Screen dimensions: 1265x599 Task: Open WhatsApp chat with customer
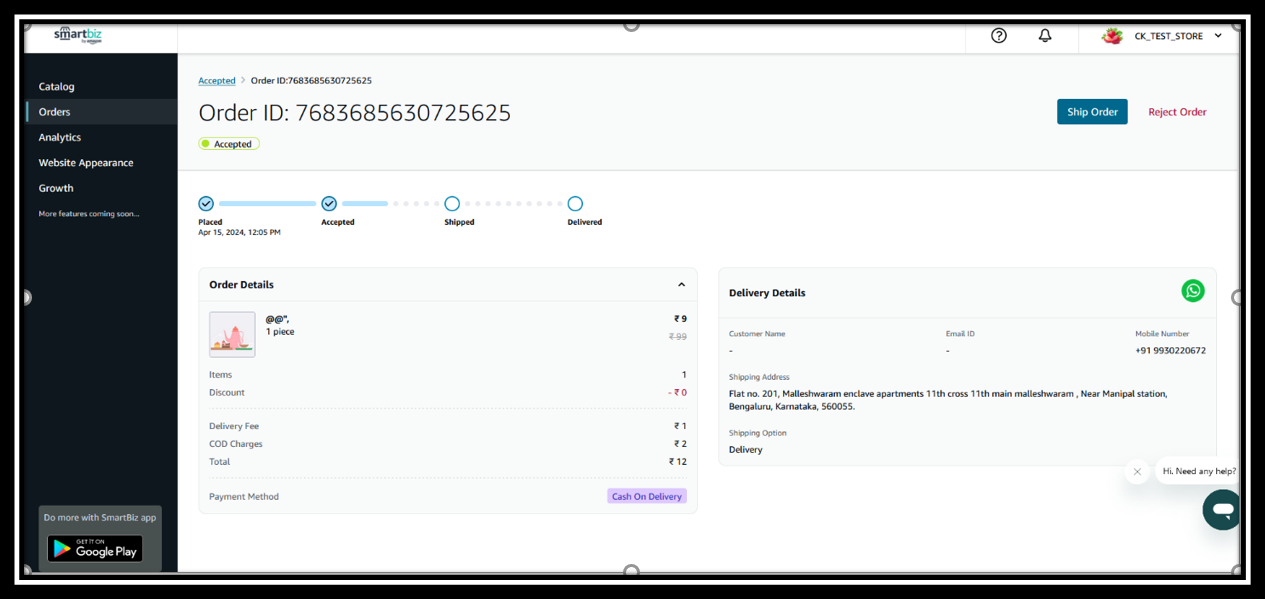(x=1193, y=291)
